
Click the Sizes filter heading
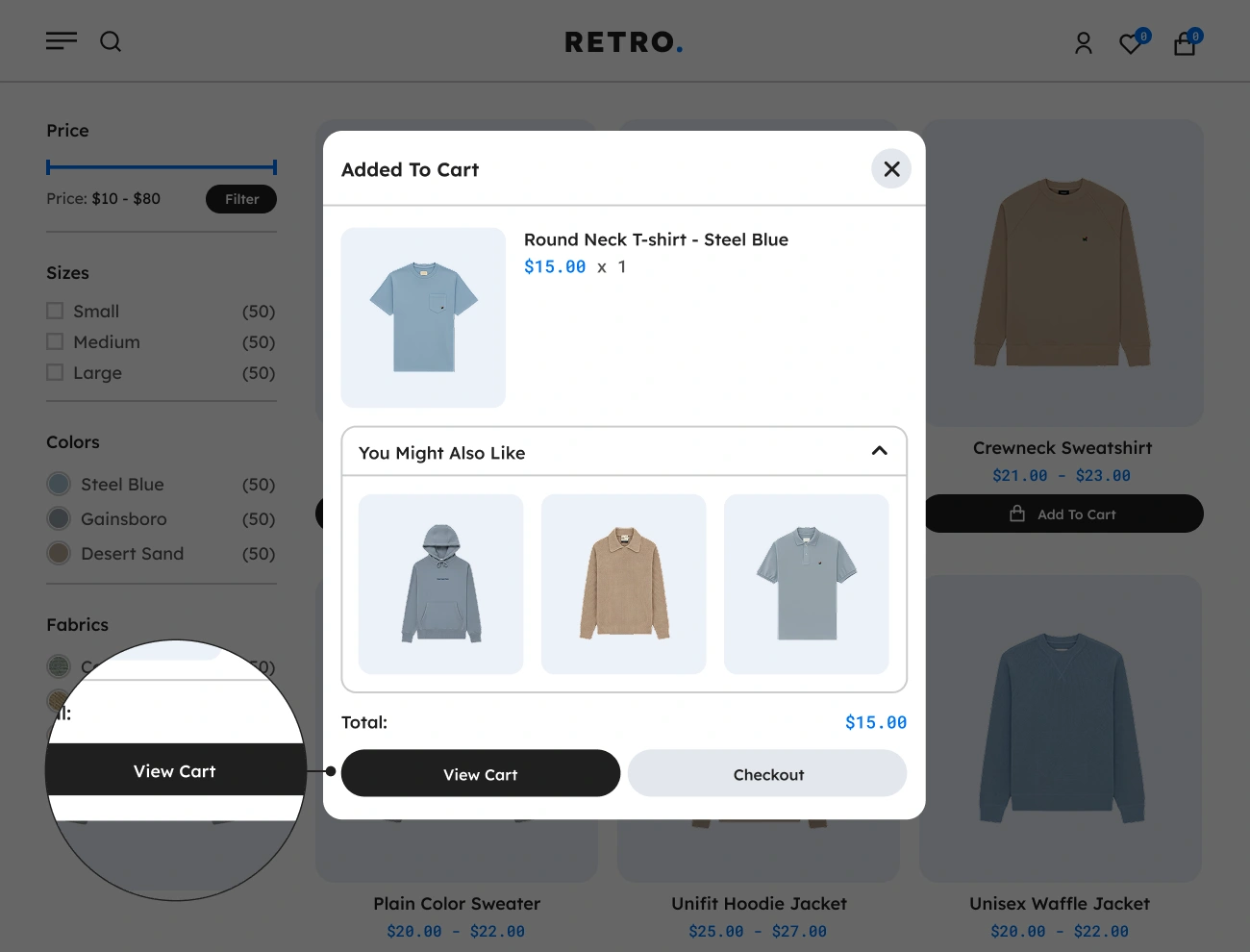pos(67,273)
